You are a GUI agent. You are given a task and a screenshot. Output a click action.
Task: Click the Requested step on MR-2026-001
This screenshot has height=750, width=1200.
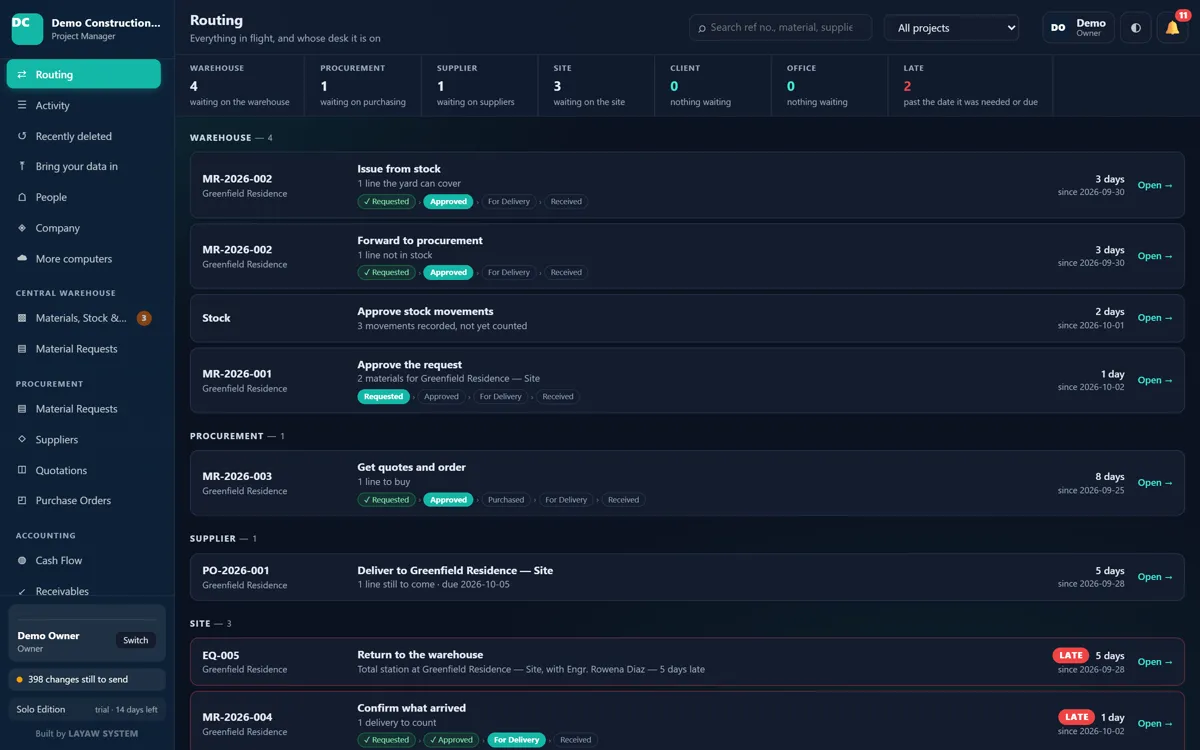(383, 397)
